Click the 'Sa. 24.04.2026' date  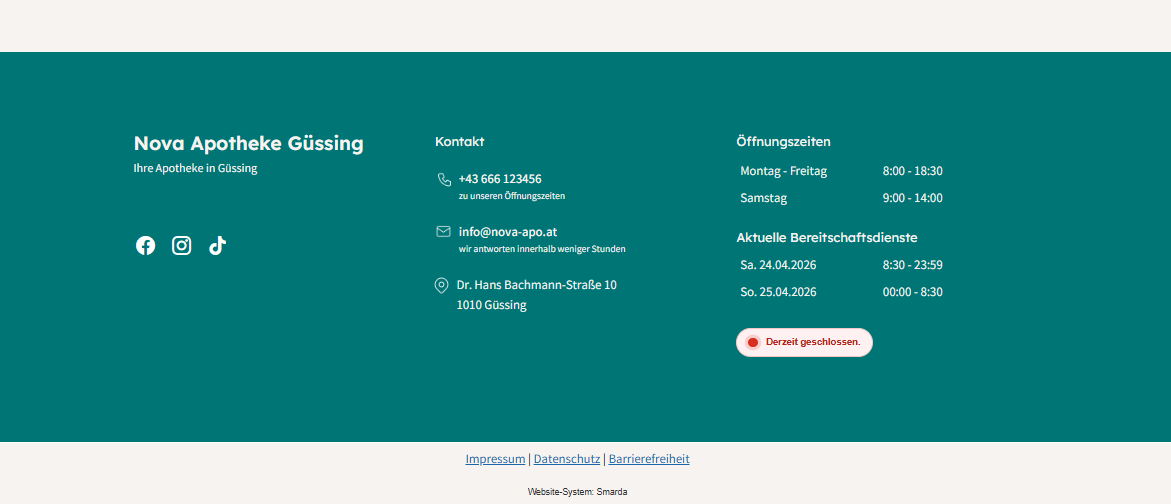(x=778, y=264)
